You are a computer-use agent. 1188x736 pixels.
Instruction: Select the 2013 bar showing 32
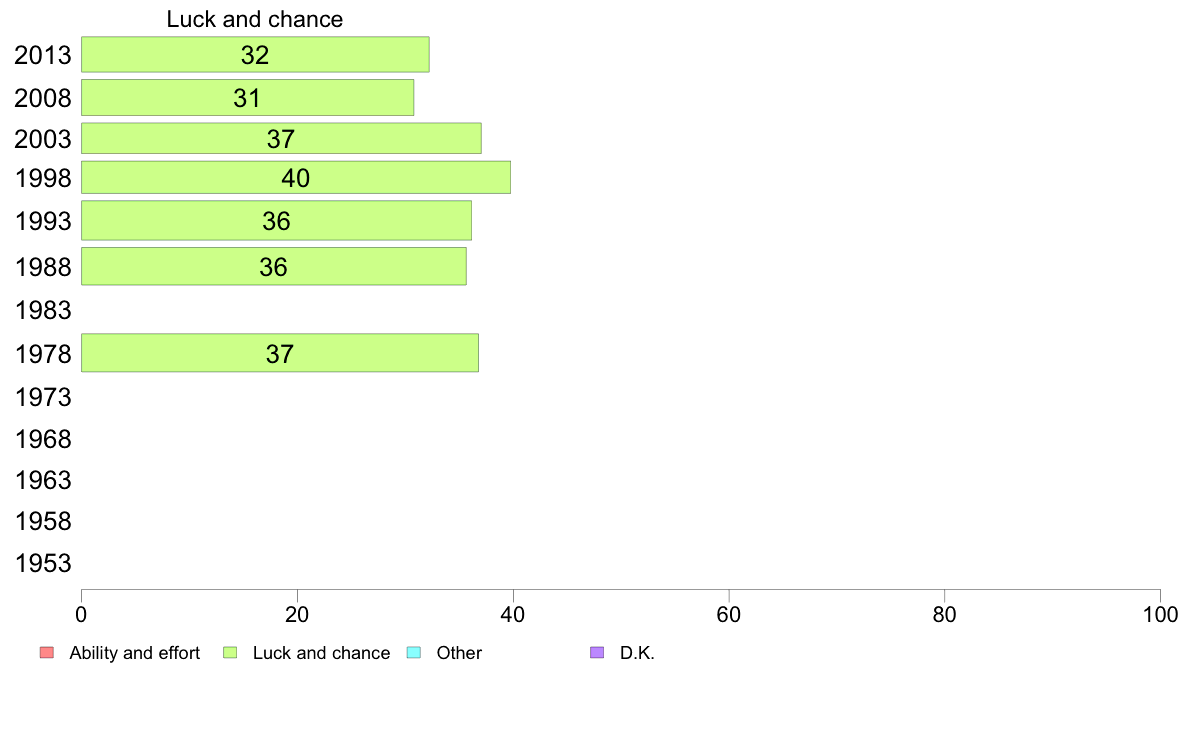click(255, 55)
